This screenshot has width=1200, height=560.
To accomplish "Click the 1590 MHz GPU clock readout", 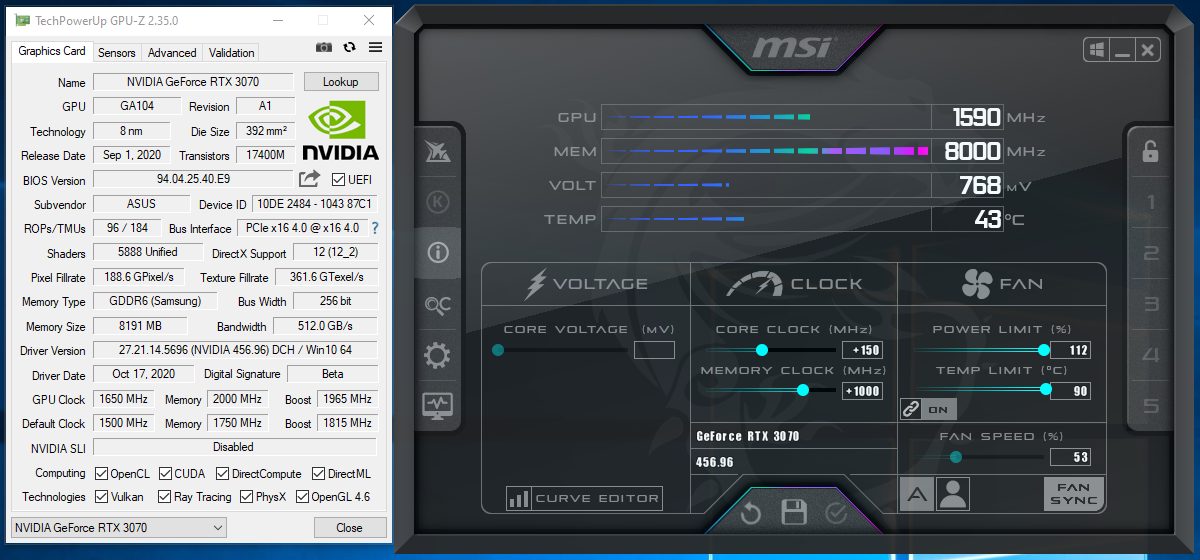I will [x=967, y=118].
